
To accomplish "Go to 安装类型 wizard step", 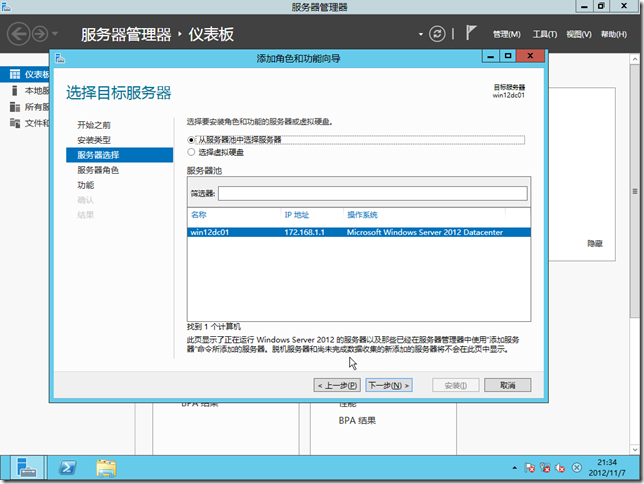I will (94, 140).
